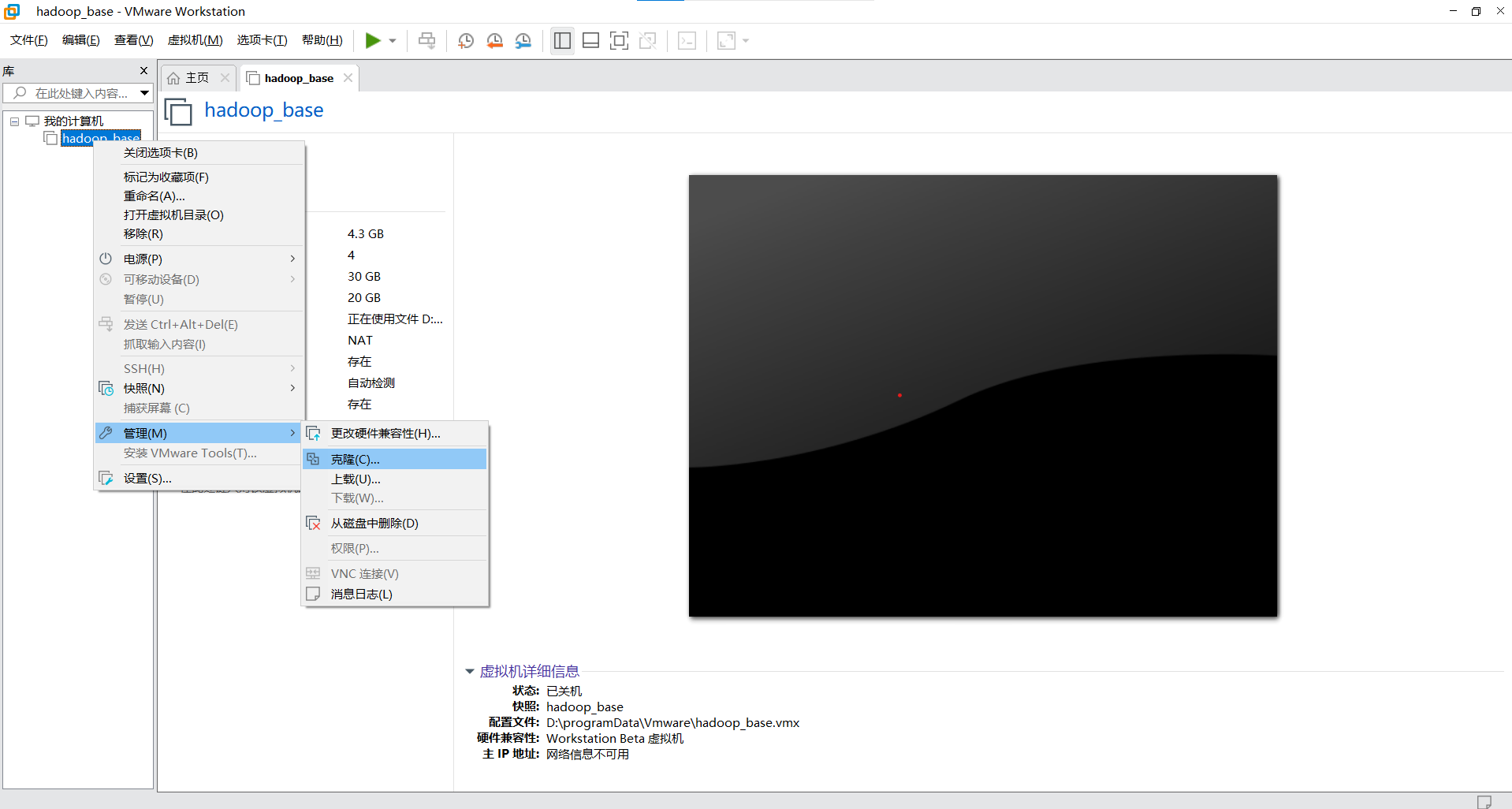
Task: Choose 标记为收藏项(F) from the context menu
Action: click(199, 177)
